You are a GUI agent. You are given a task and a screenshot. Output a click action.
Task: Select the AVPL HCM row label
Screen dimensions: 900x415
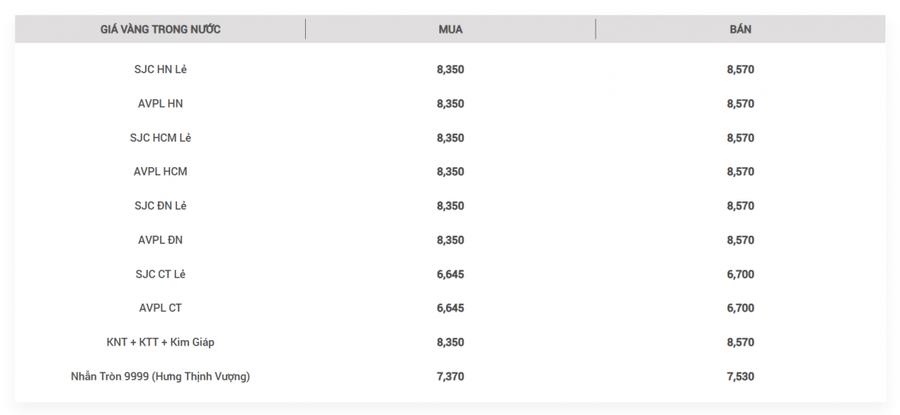pos(160,172)
